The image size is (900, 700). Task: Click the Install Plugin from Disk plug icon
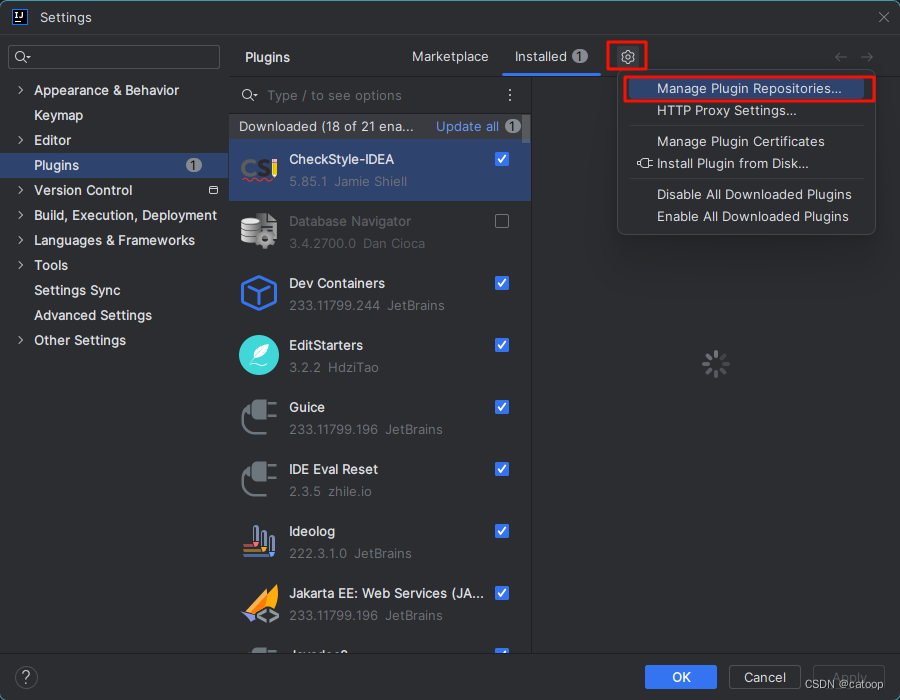[645, 164]
